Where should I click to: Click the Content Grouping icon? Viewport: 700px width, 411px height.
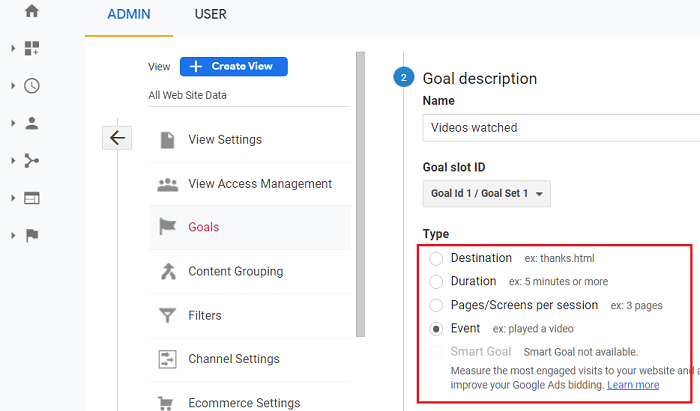point(168,271)
